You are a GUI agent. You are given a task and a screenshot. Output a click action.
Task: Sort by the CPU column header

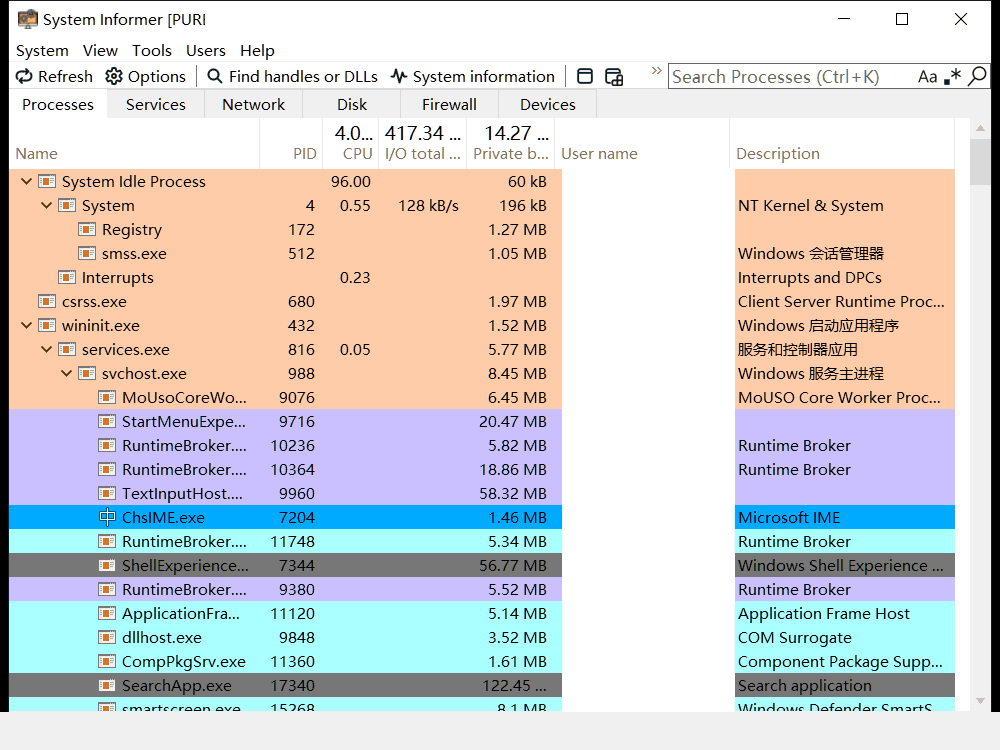(x=351, y=144)
